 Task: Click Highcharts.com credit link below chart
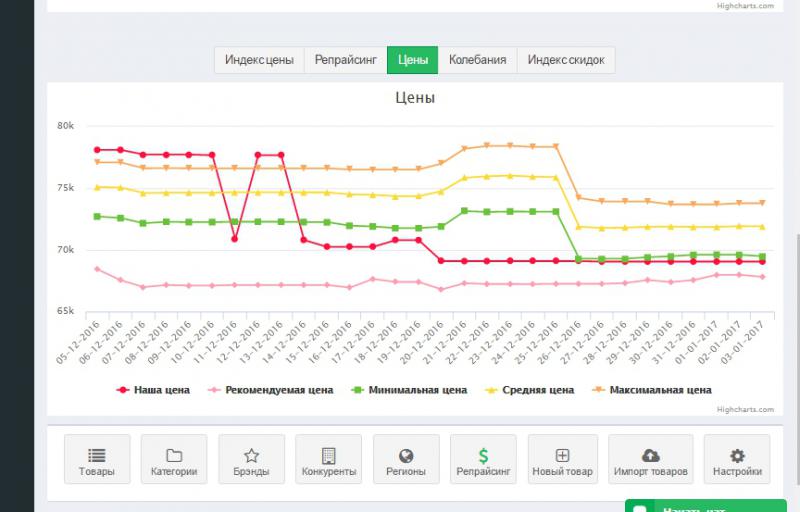point(745,408)
